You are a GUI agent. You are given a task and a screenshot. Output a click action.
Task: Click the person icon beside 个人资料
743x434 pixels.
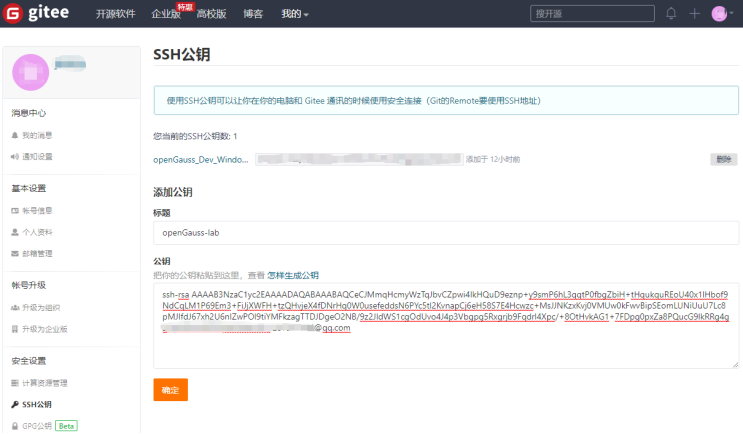click(15, 232)
